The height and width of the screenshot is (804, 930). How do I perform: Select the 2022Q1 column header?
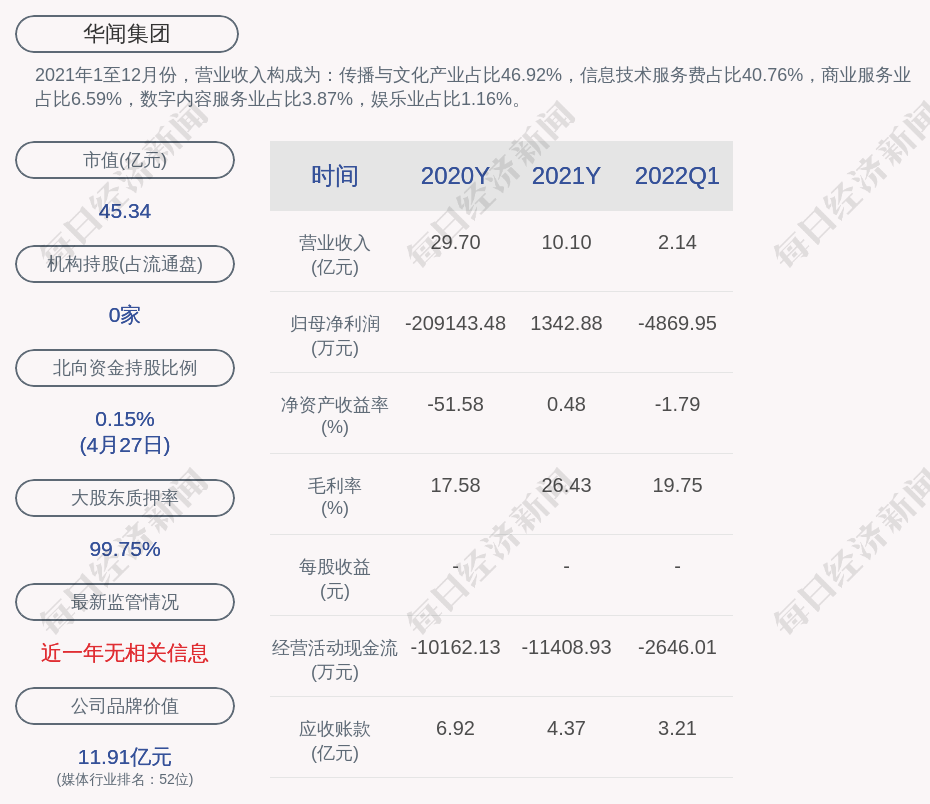tap(677, 176)
